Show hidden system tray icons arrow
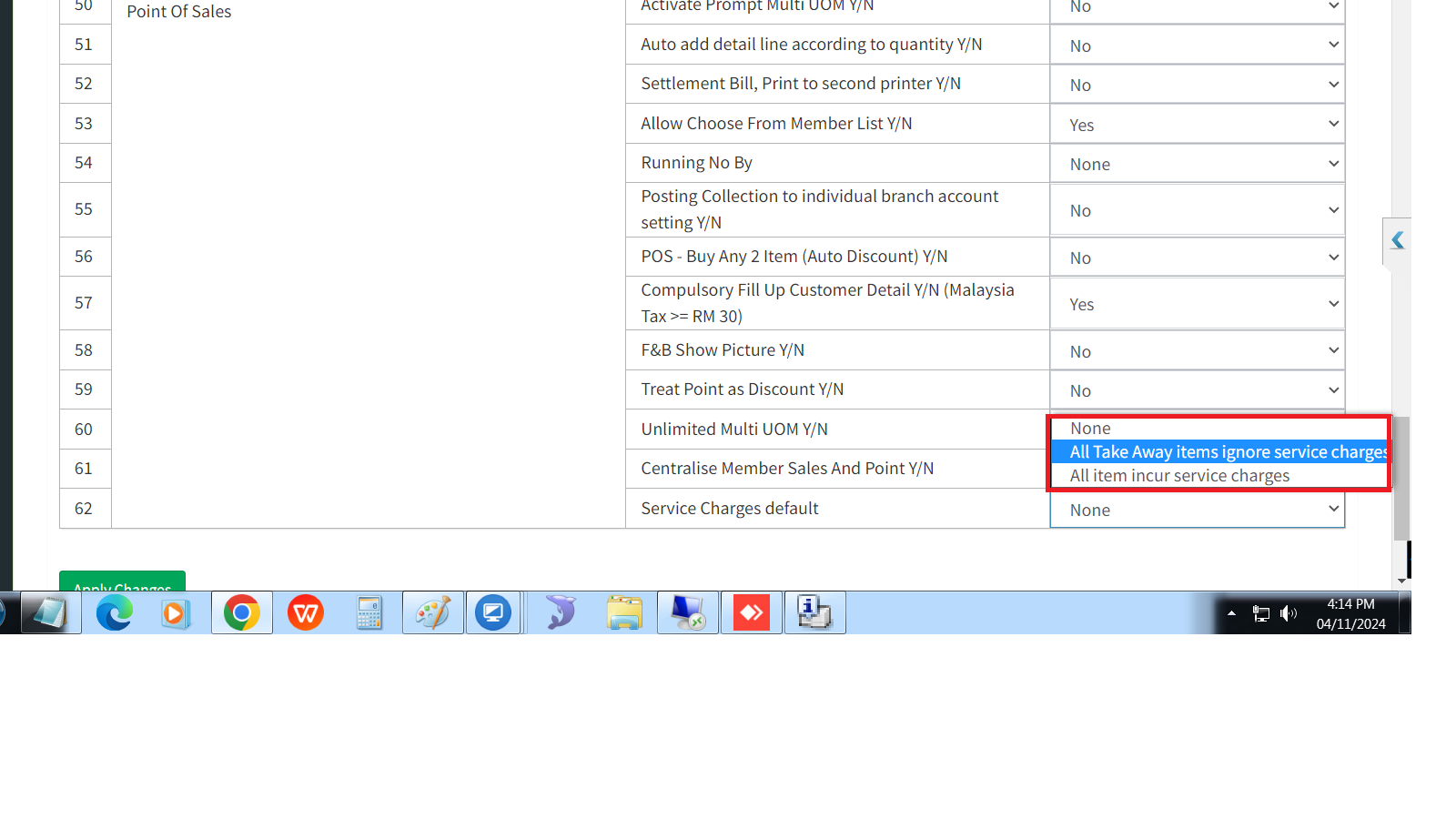 (x=1231, y=613)
